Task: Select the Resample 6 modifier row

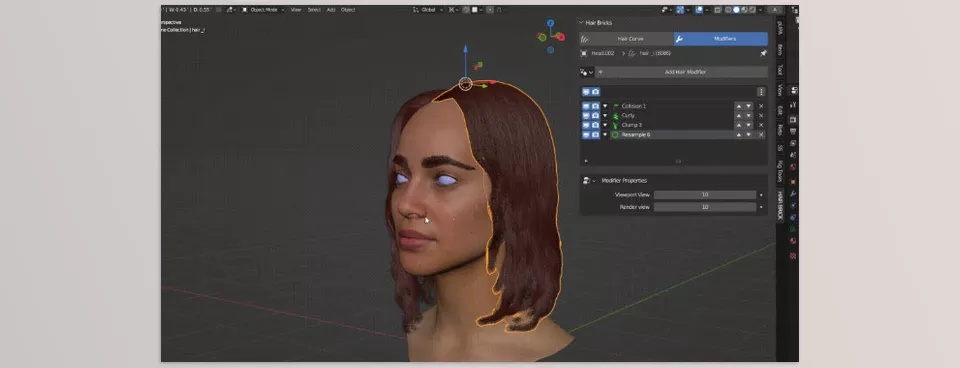Action: [672, 135]
